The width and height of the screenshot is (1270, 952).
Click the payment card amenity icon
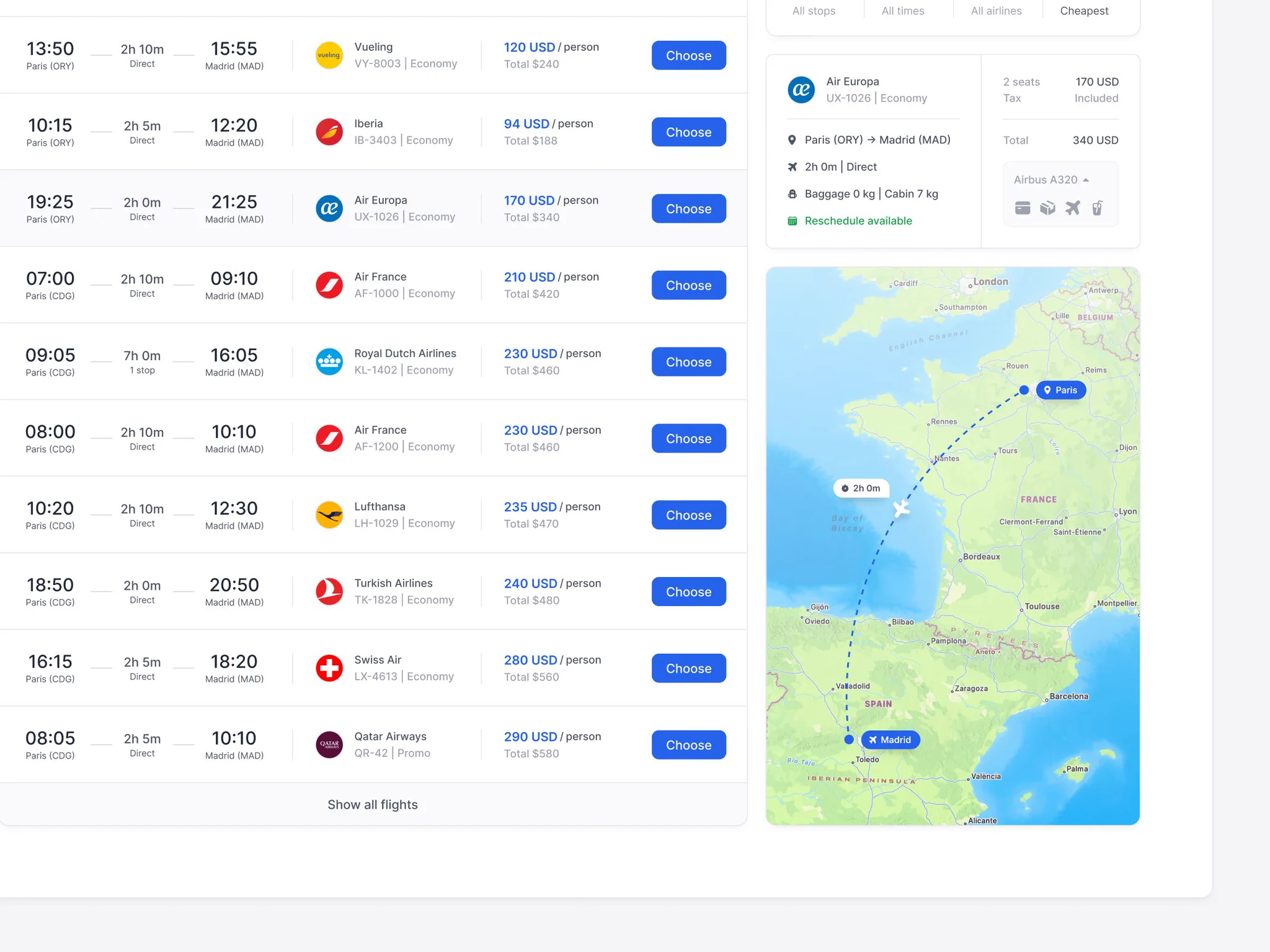tap(1023, 208)
